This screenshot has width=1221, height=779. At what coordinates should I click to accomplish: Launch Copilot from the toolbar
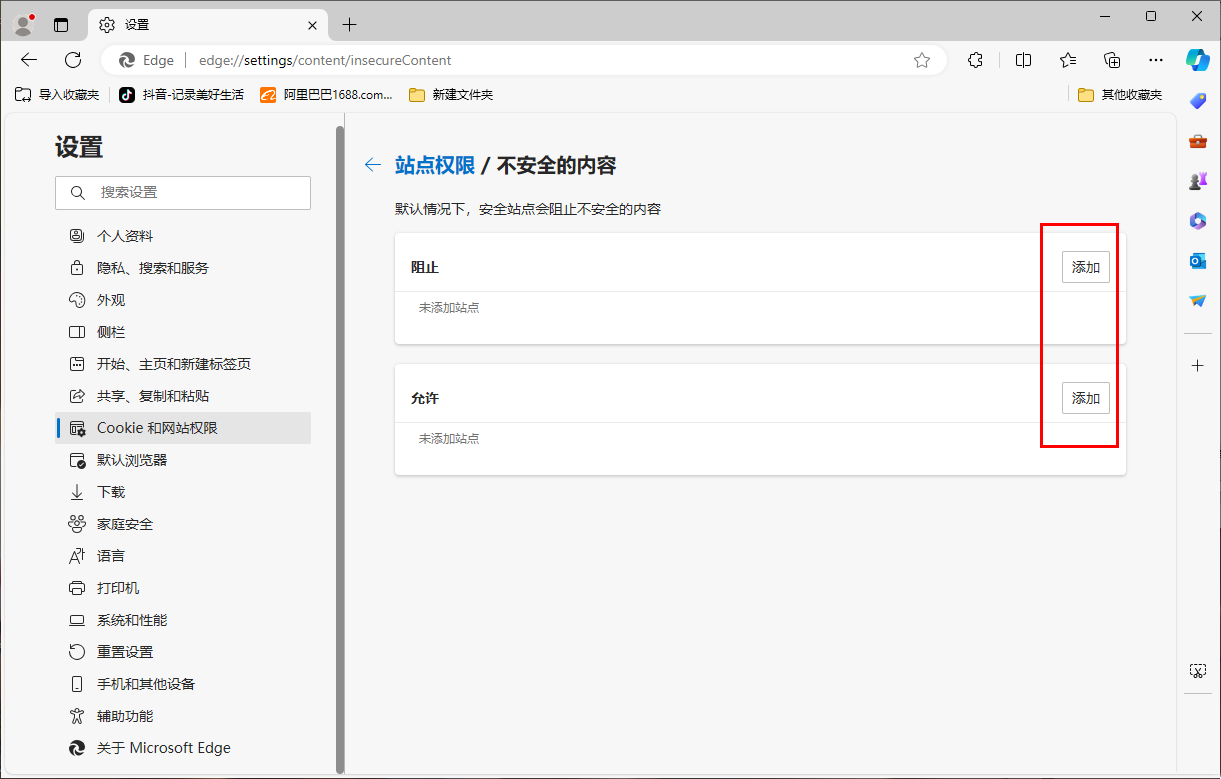pyautogui.click(x=1198, y=60)
